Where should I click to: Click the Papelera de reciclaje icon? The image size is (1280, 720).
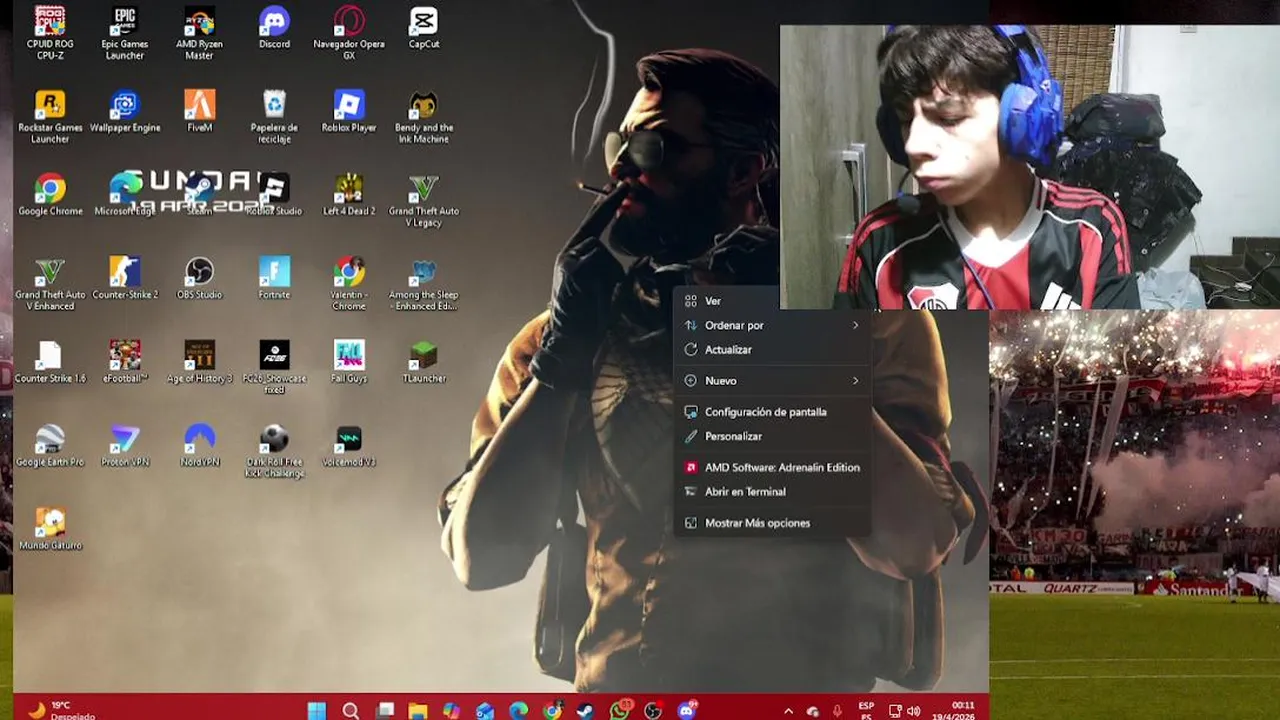(x=274, y=117)
